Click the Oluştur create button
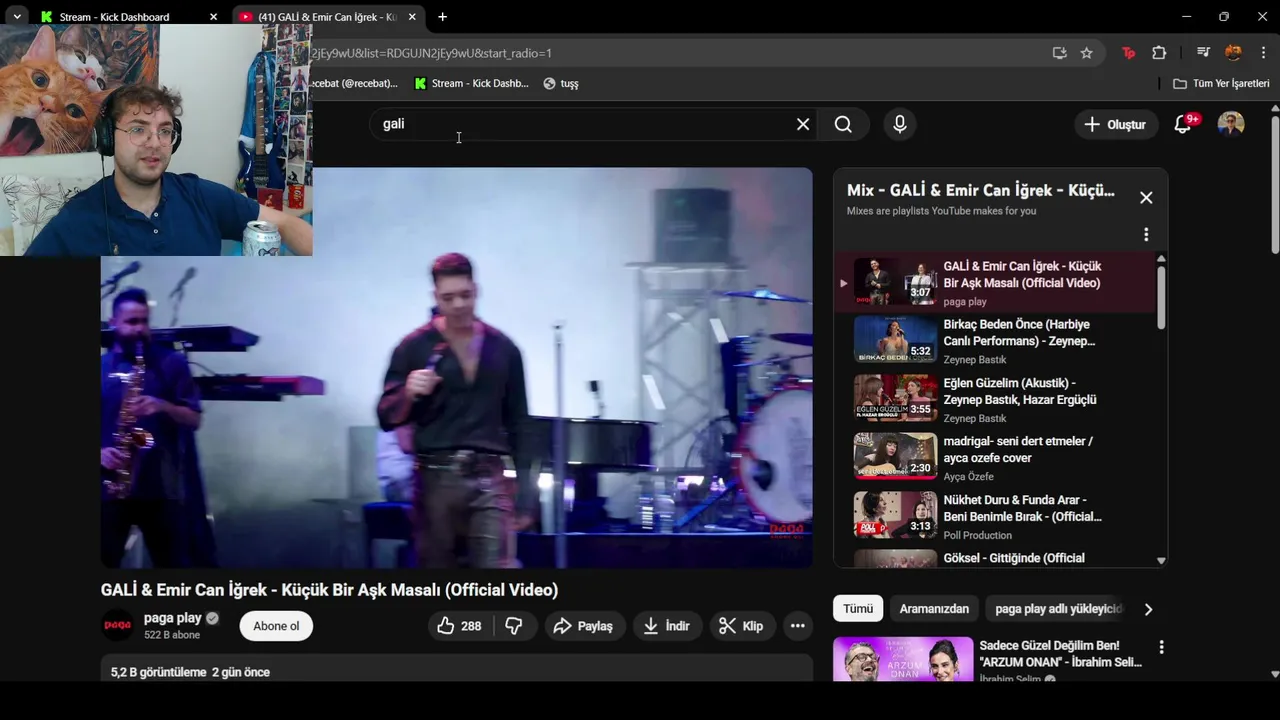Image resolution: width=1280 pixels, height=720 pixels. pos(1116,124)
